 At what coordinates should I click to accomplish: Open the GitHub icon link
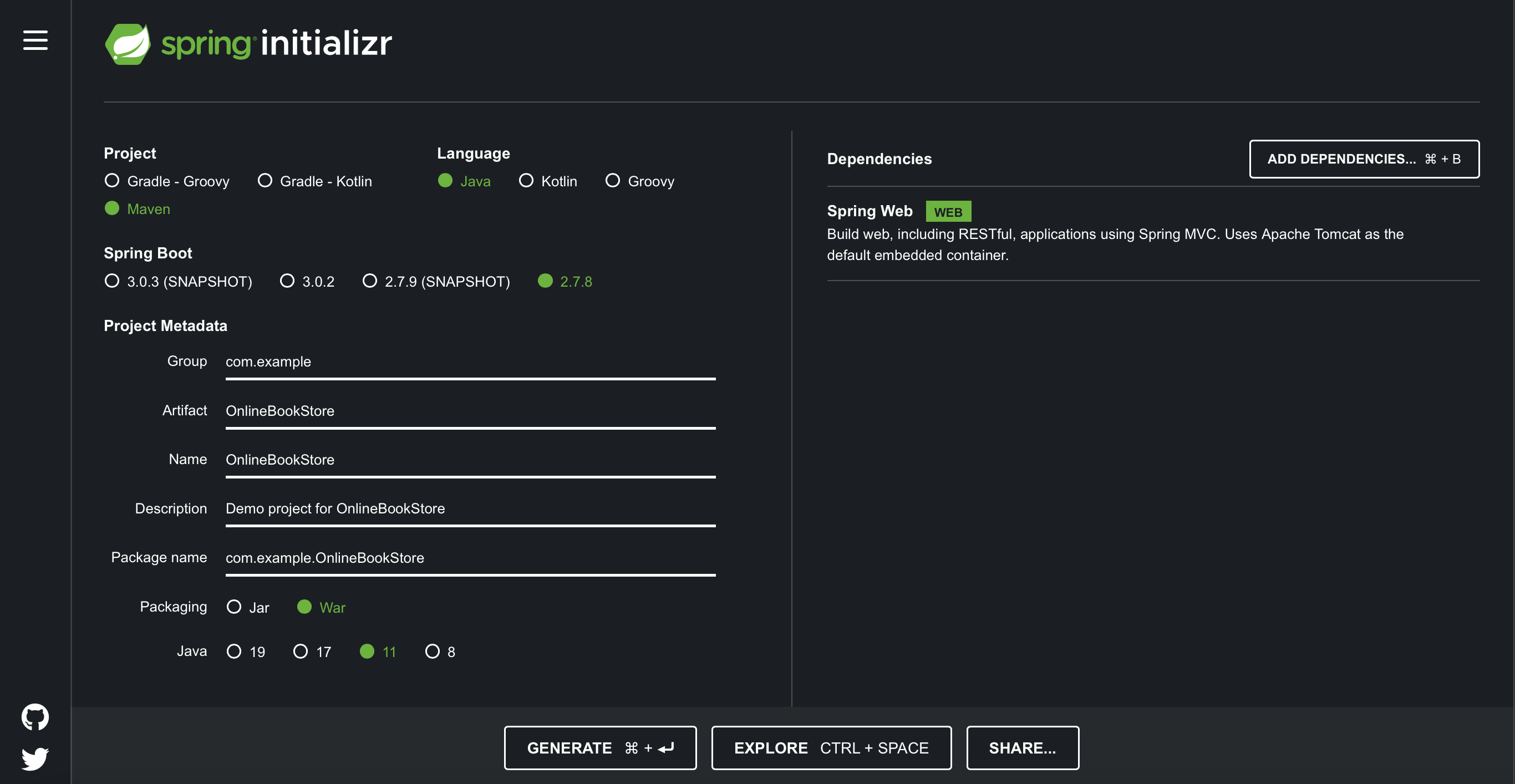pos(35,716)
